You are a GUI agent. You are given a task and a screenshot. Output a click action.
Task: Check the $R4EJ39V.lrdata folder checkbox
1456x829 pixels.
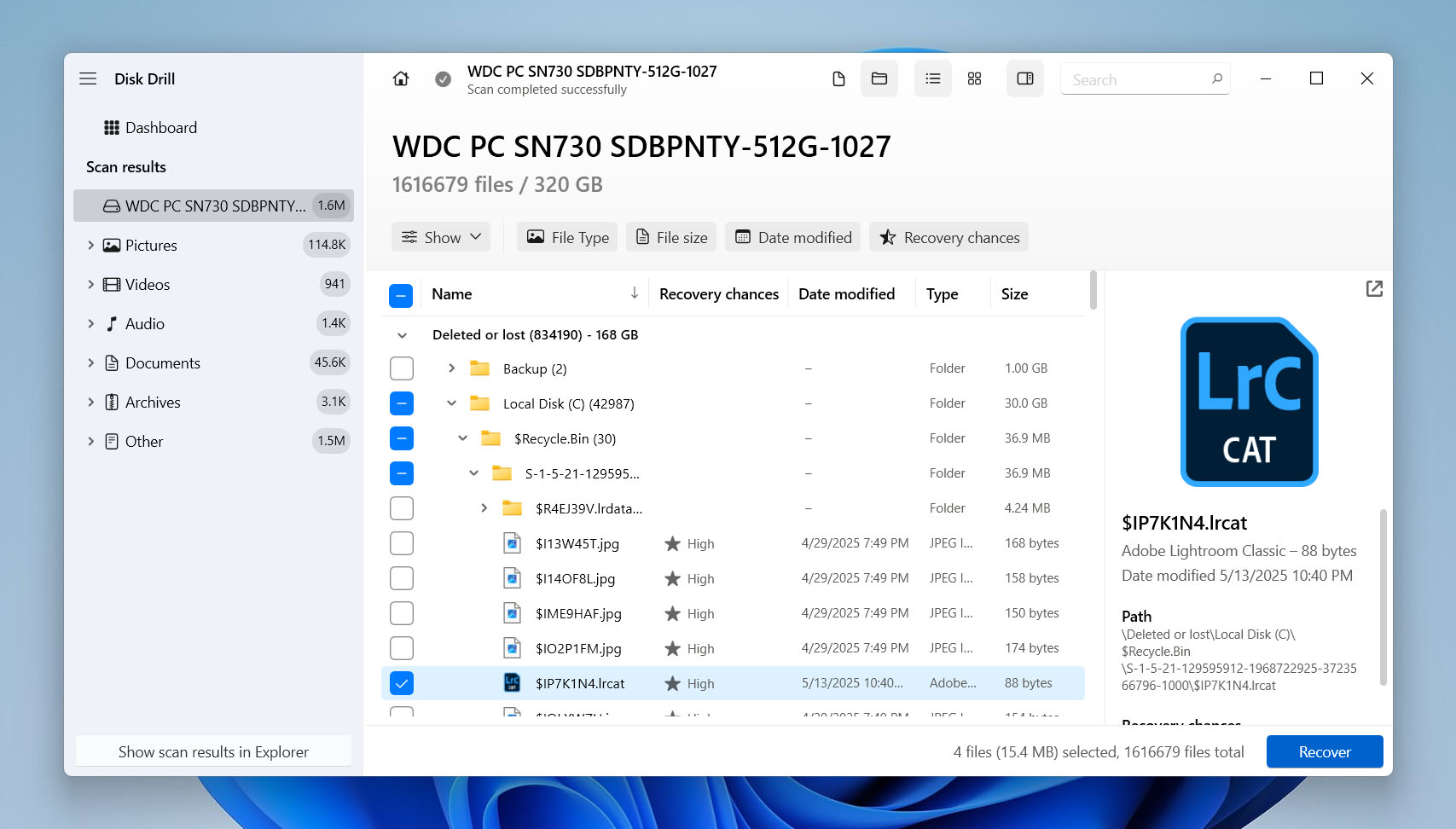[402, 508]
